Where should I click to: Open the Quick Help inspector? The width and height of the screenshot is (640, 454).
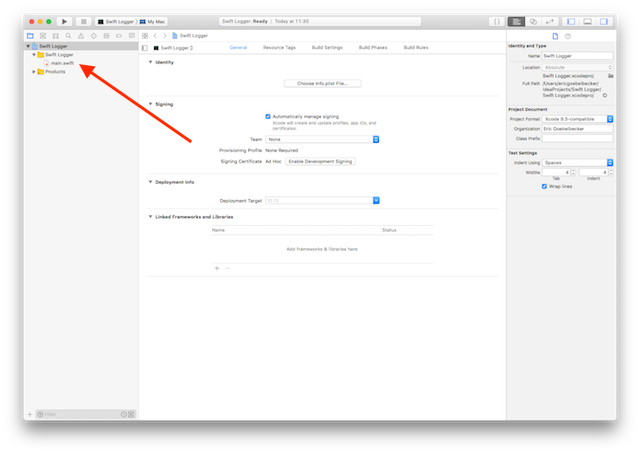pyautogui.click(x=568, y=35)
